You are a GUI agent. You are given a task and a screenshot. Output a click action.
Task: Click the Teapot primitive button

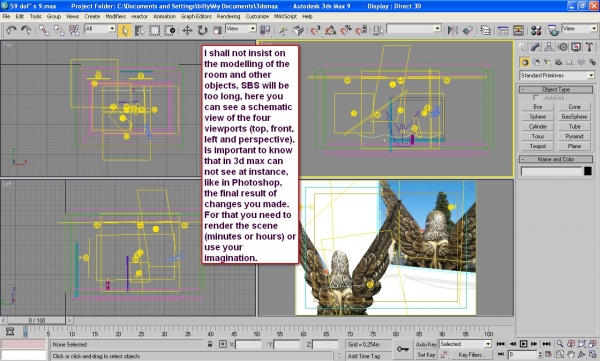tap(538, 146)
